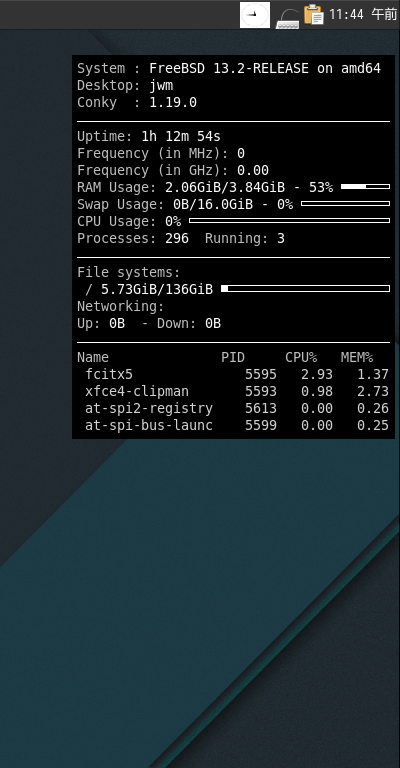
Task: Click the Uptime 1h 12m 54s line
Action: point(149,136)
